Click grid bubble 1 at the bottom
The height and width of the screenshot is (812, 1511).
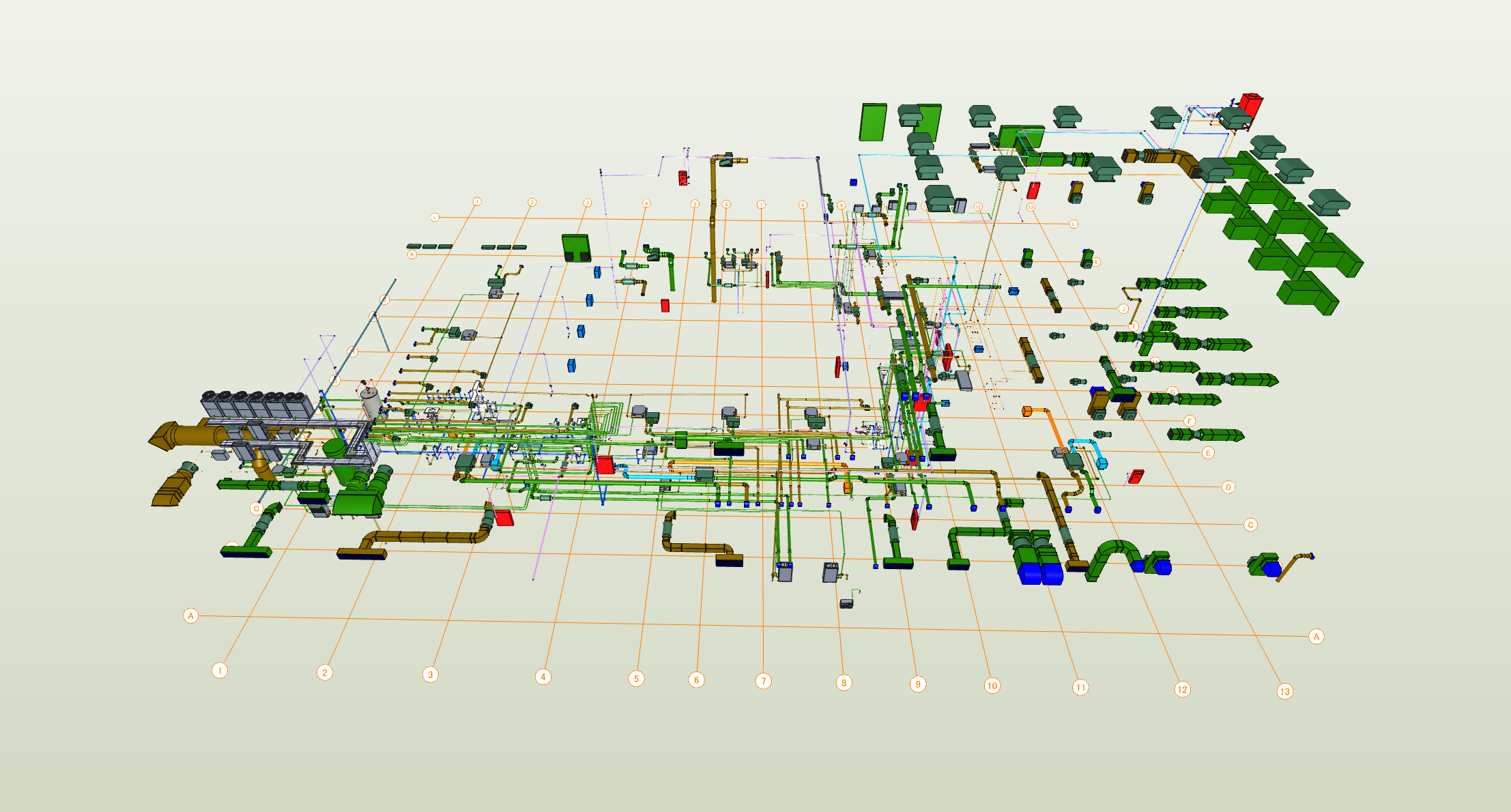219,670
